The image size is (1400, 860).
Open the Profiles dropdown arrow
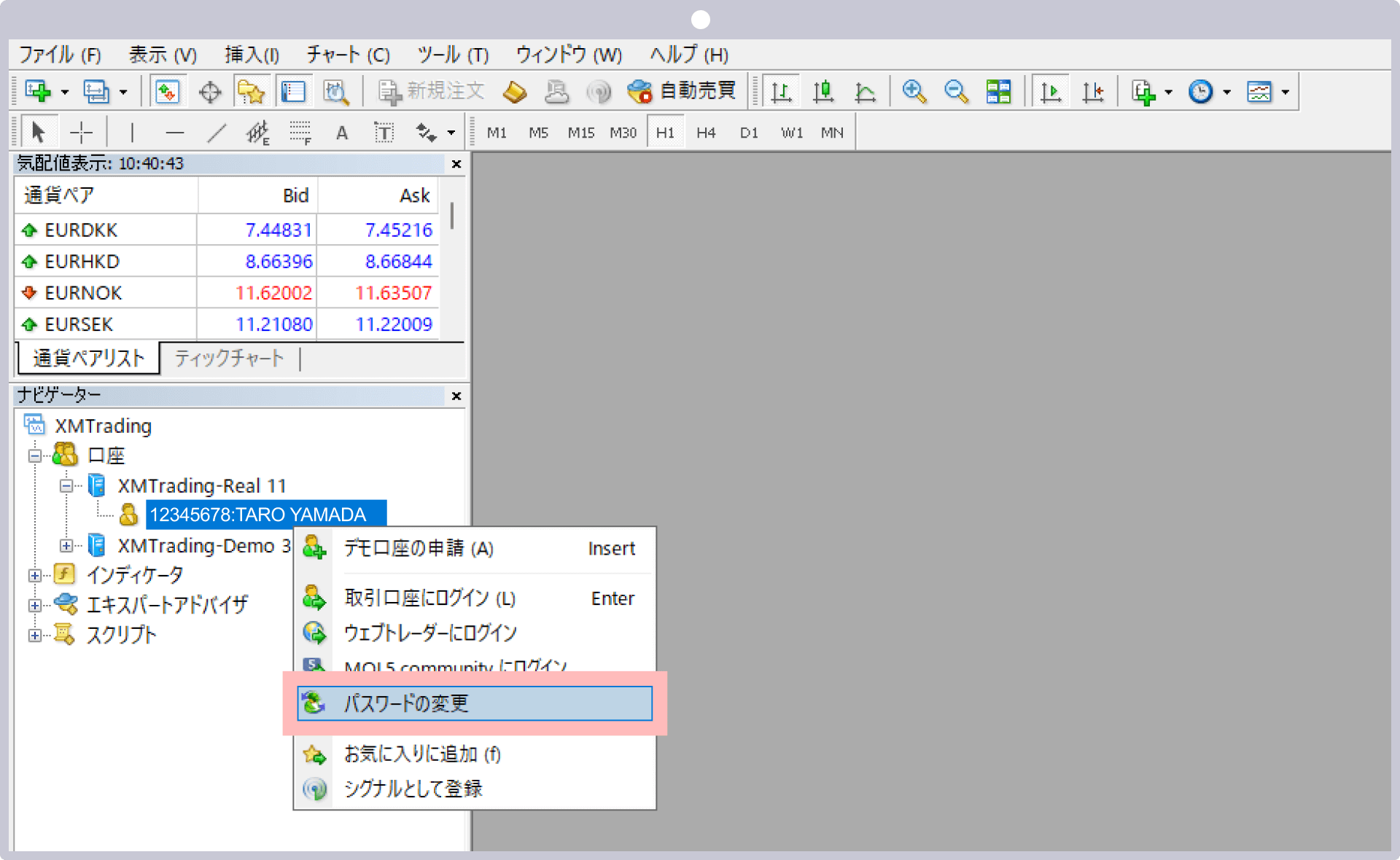tap(123, 93)
